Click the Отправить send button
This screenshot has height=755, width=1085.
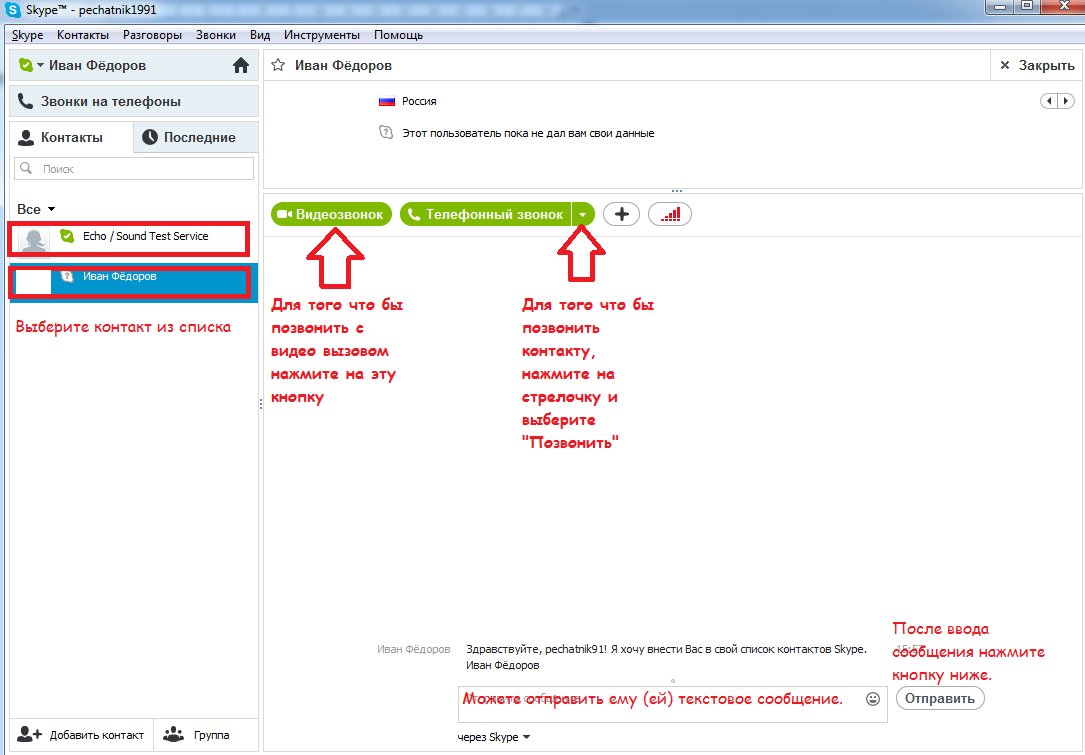point(940,698)
